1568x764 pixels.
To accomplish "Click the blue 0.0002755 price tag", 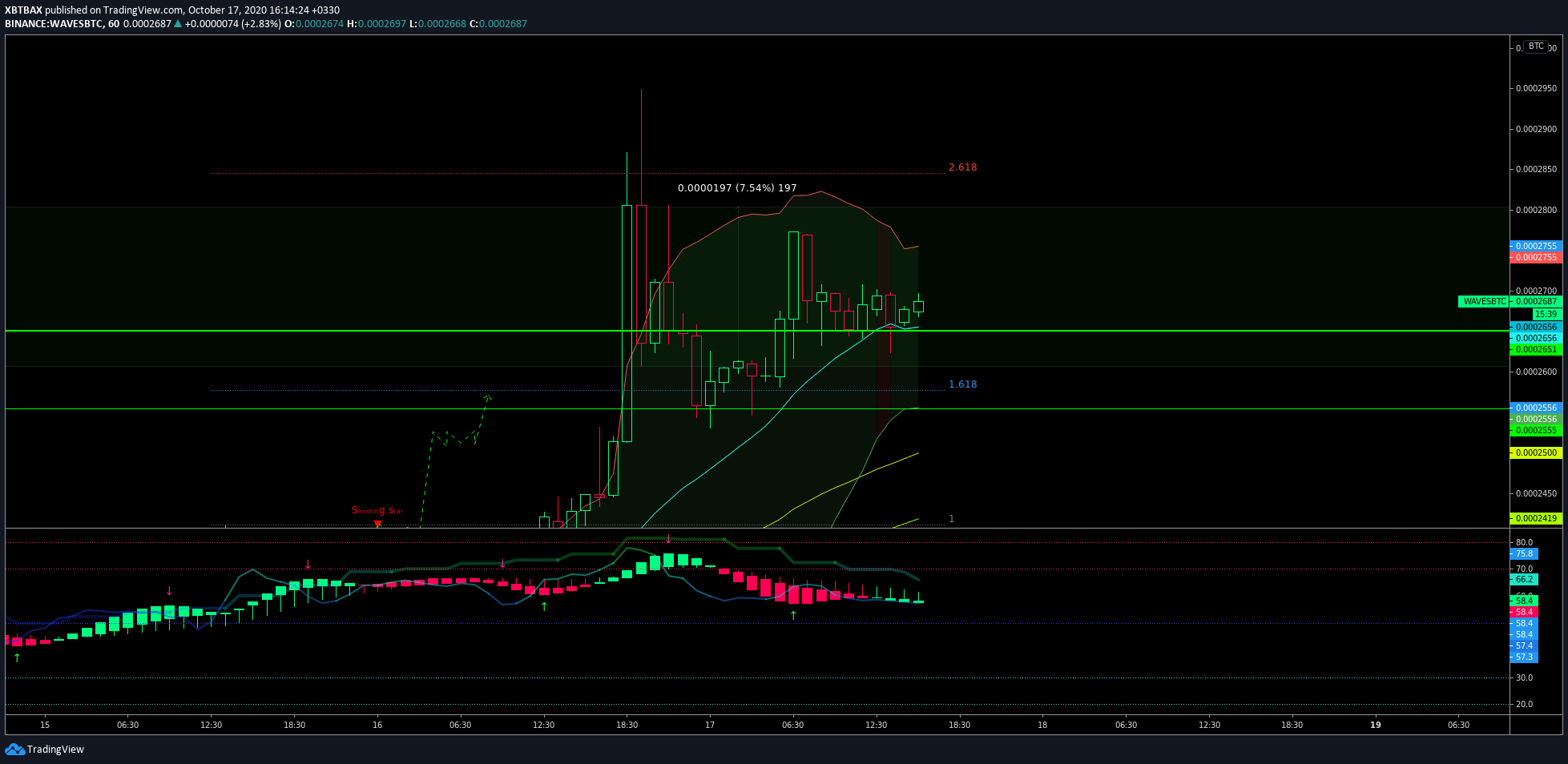I will click(x=1536, y=246).
